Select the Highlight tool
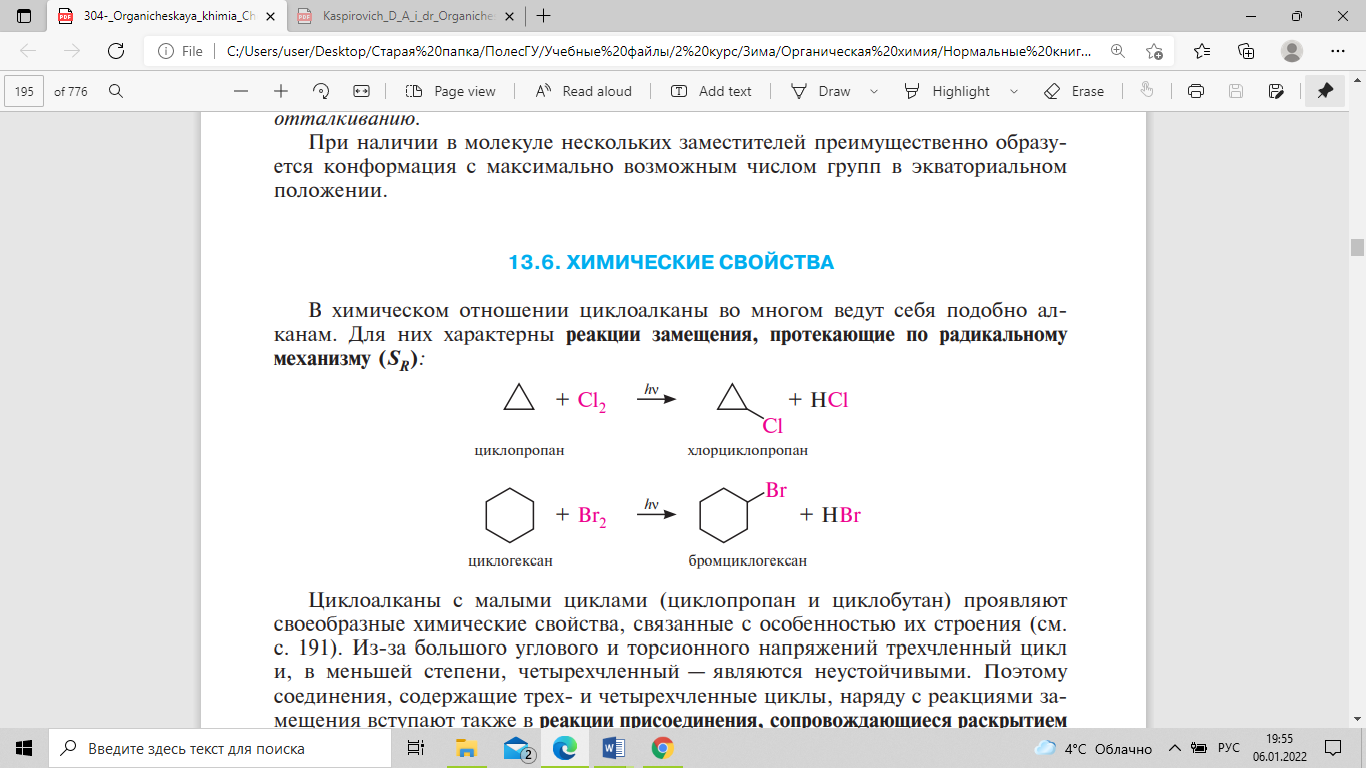This screenshot has width=1366, height=768. coord(947,91)
